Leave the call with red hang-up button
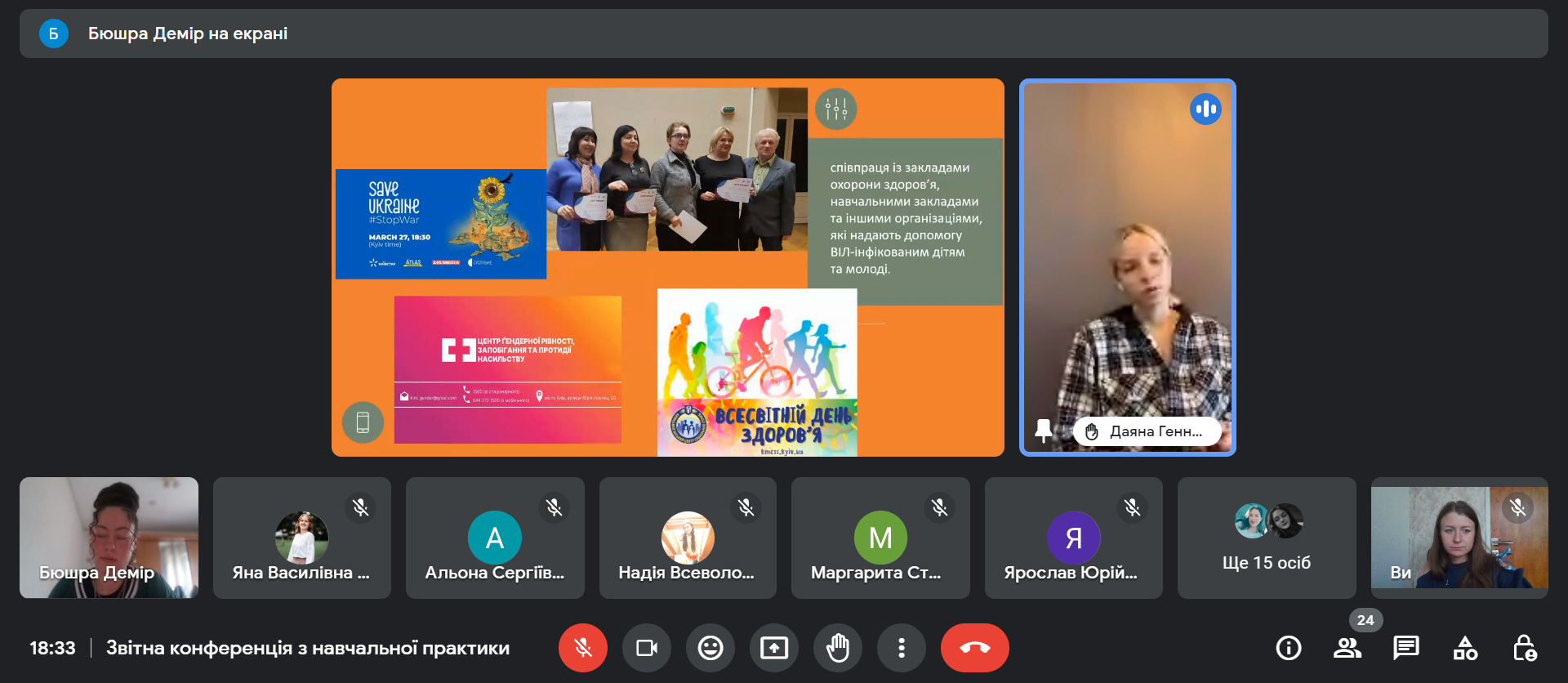 coord(974,648)
